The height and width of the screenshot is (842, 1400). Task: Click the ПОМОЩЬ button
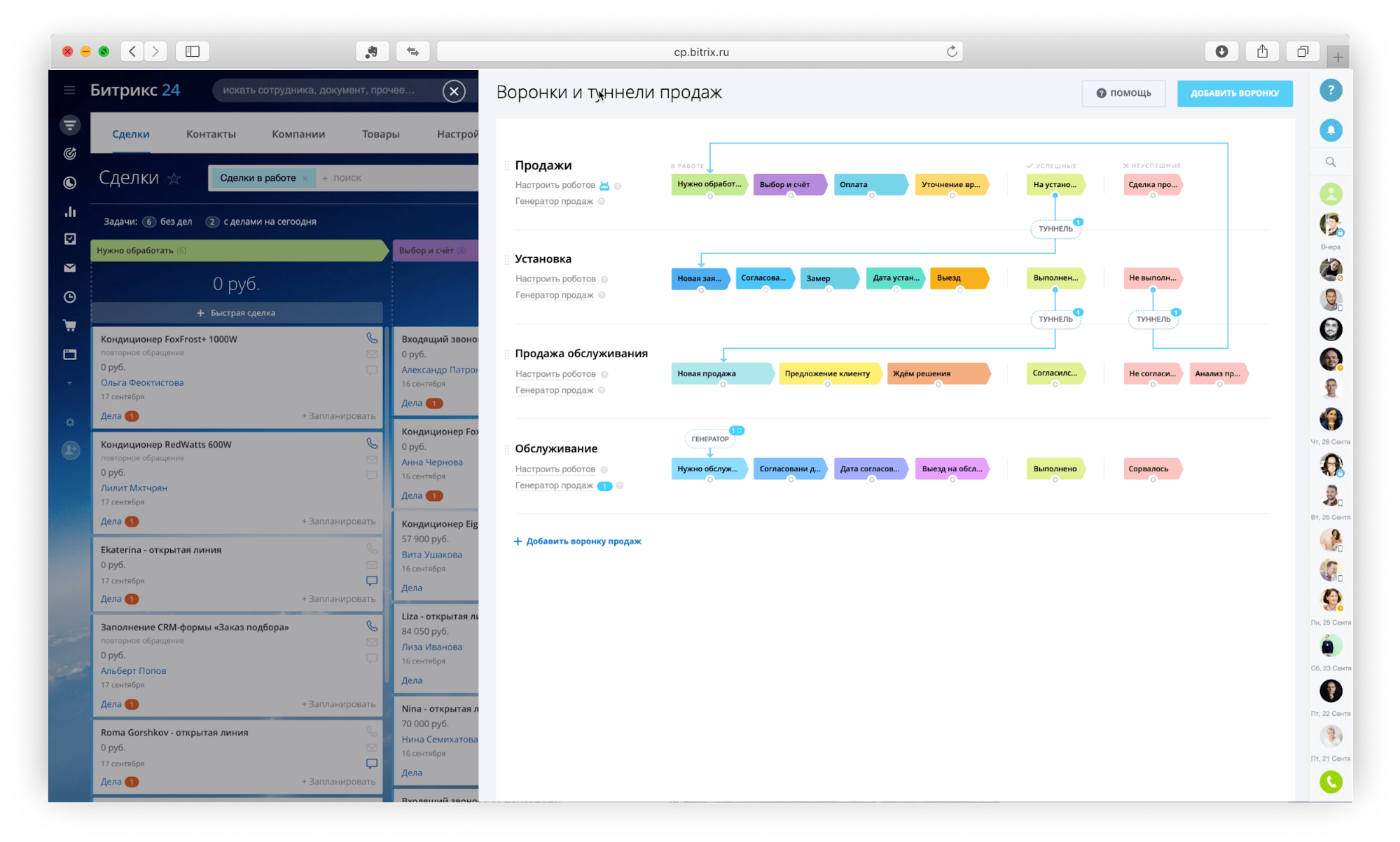click(1123, 93)
